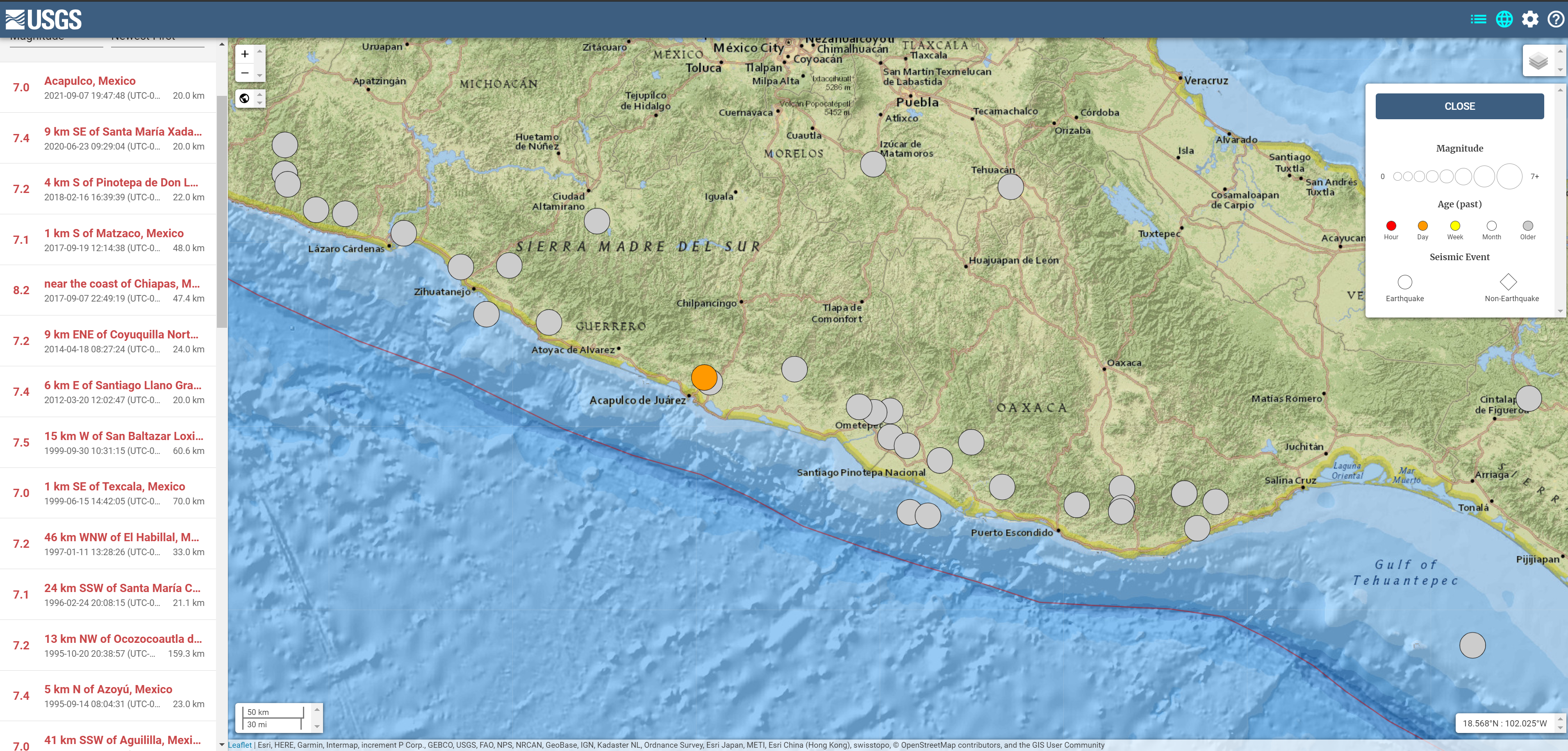Open the earthquake list panel icon

tap(1478, 20)
